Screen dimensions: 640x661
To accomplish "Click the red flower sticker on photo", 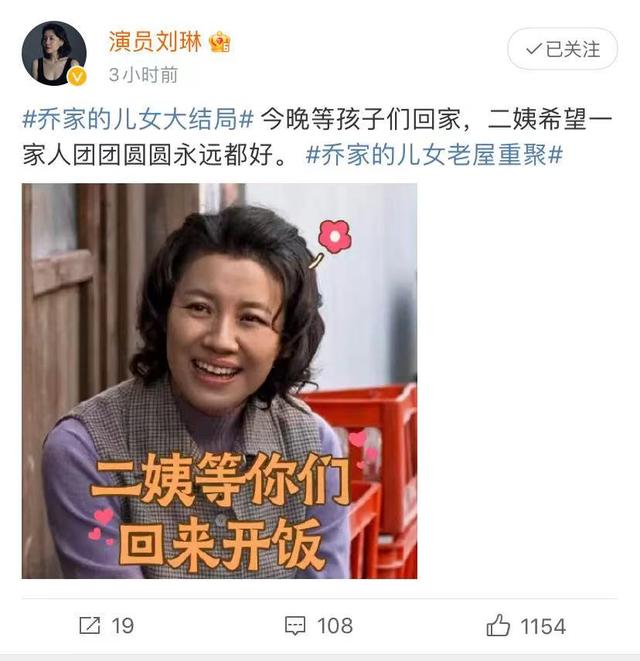I will [334, 236].
